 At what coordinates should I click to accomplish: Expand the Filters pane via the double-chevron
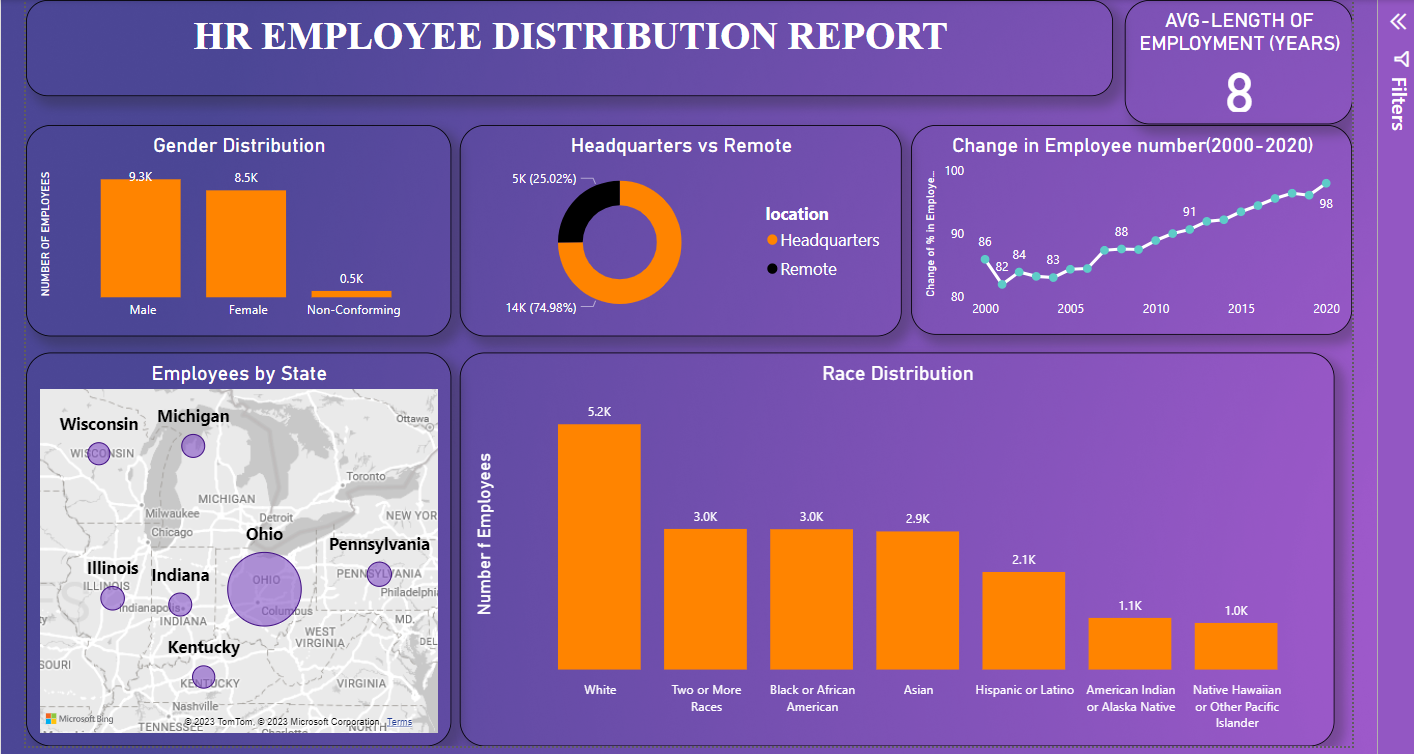pos(1397,22)
